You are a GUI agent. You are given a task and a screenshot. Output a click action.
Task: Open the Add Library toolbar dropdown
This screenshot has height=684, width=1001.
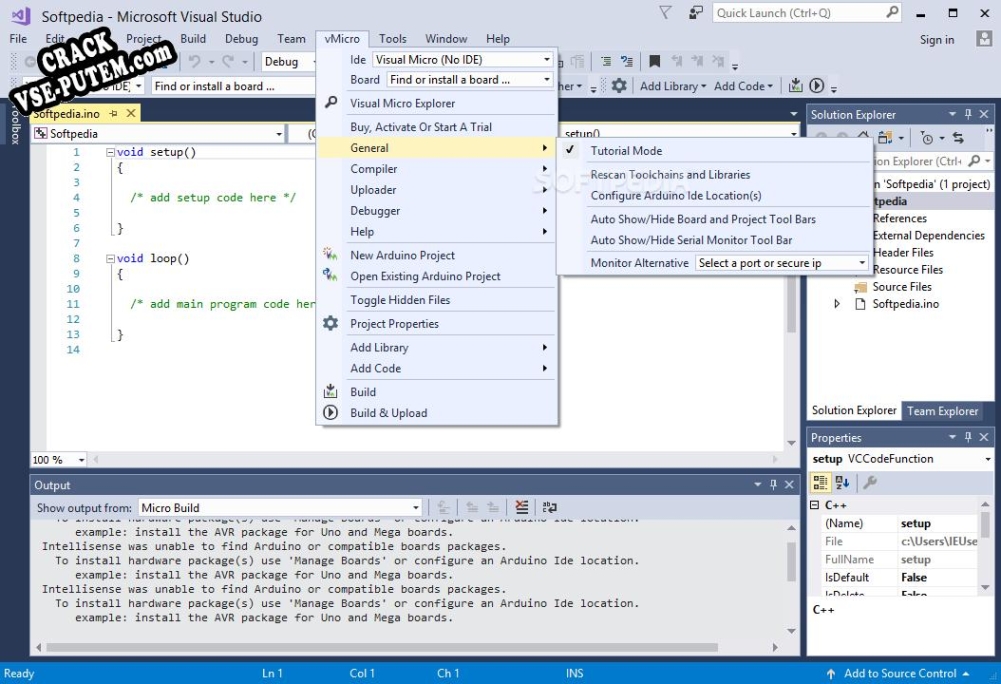tap(673, 86)
